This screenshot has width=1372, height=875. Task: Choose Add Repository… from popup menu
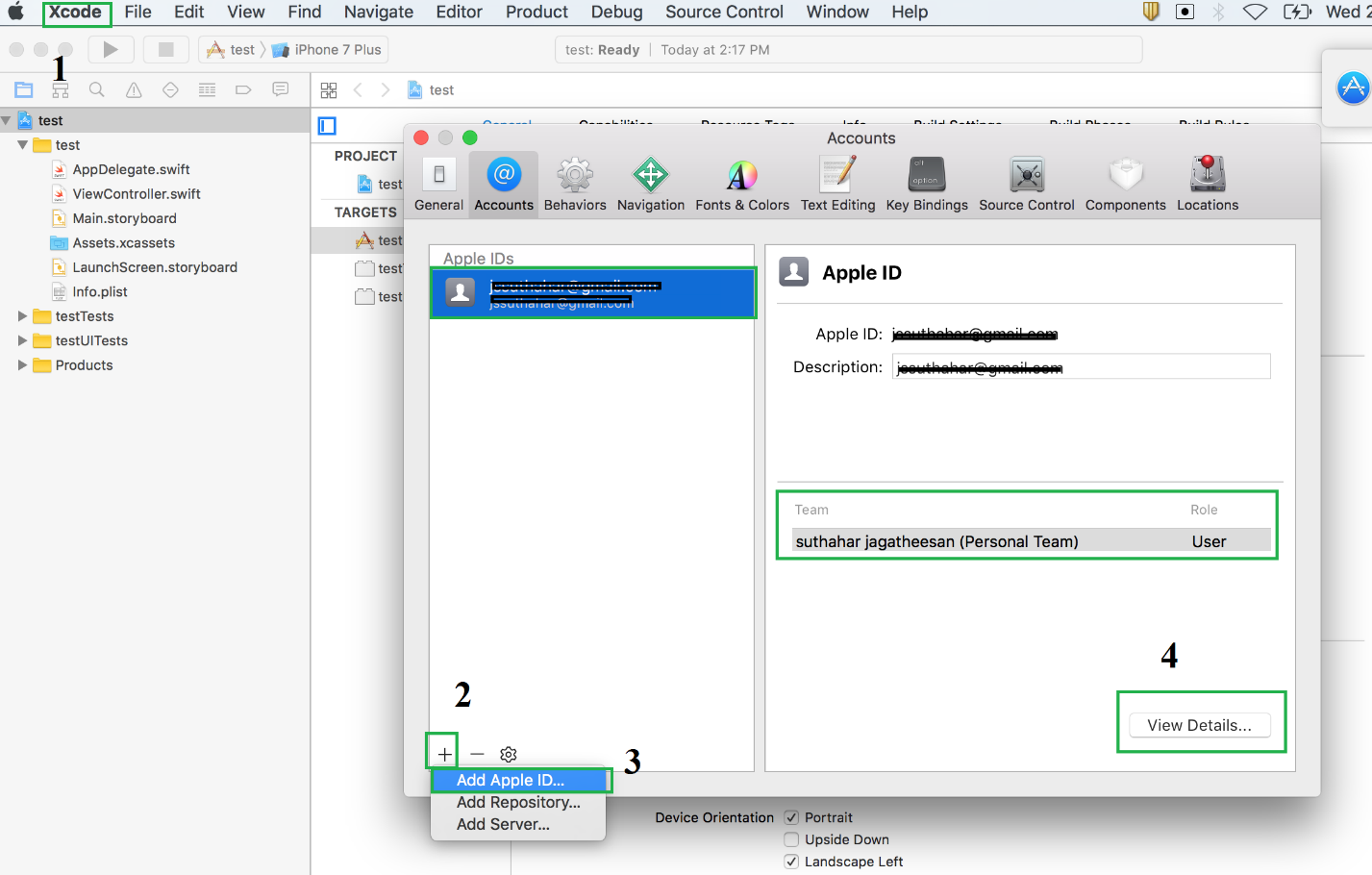point(518,802)
